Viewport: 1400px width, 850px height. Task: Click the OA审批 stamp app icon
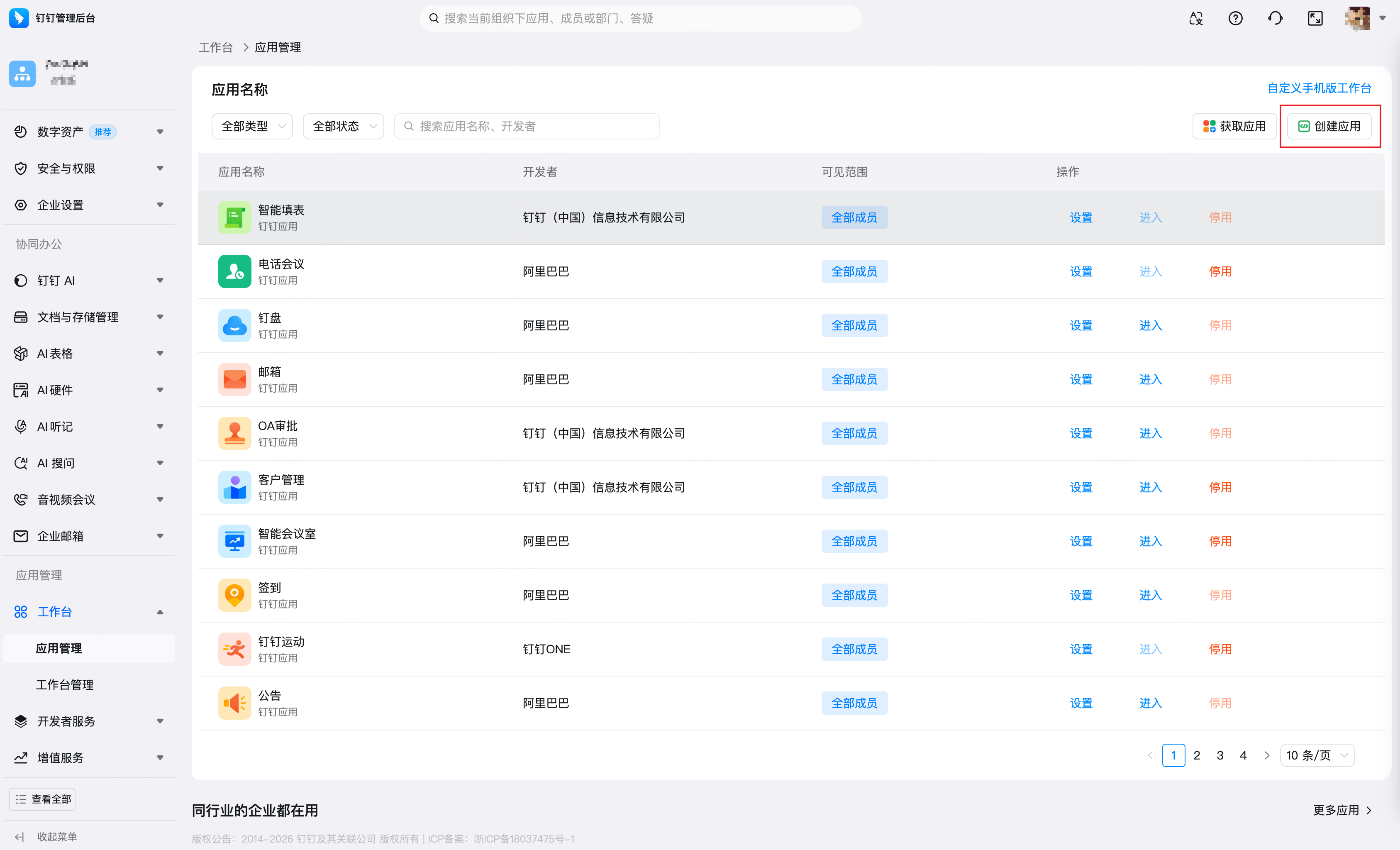click(234, 434)
